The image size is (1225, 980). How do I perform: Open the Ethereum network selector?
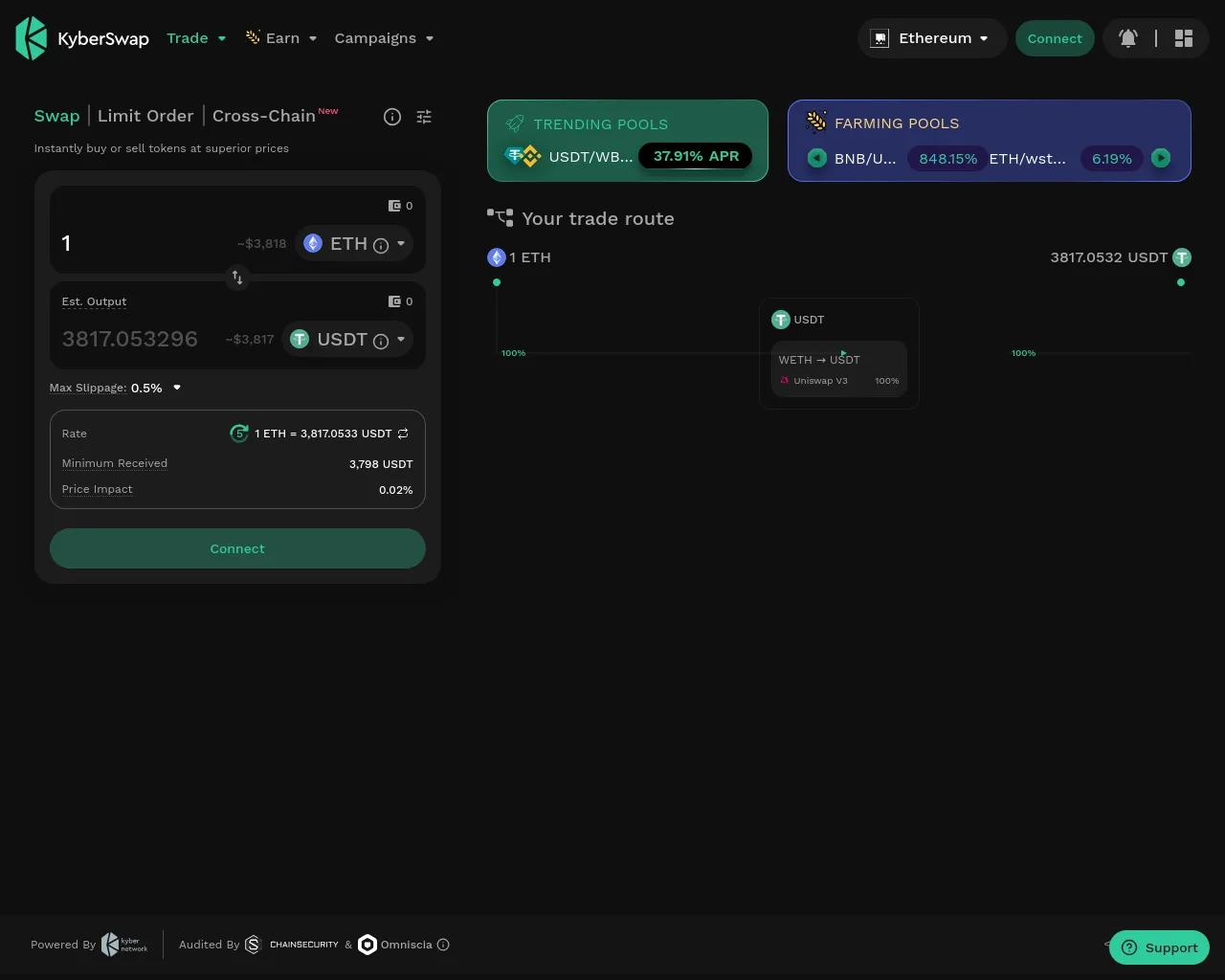pyautogui.click(x=932, y=38)
